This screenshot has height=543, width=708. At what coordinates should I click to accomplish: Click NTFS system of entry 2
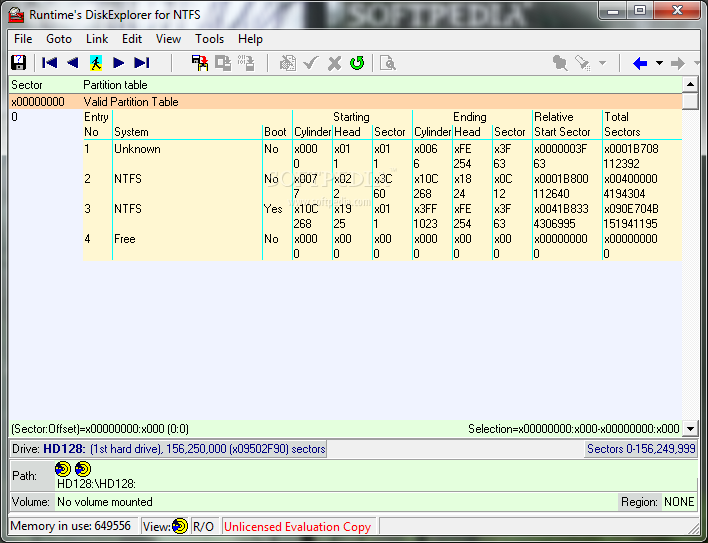point(128,179)
